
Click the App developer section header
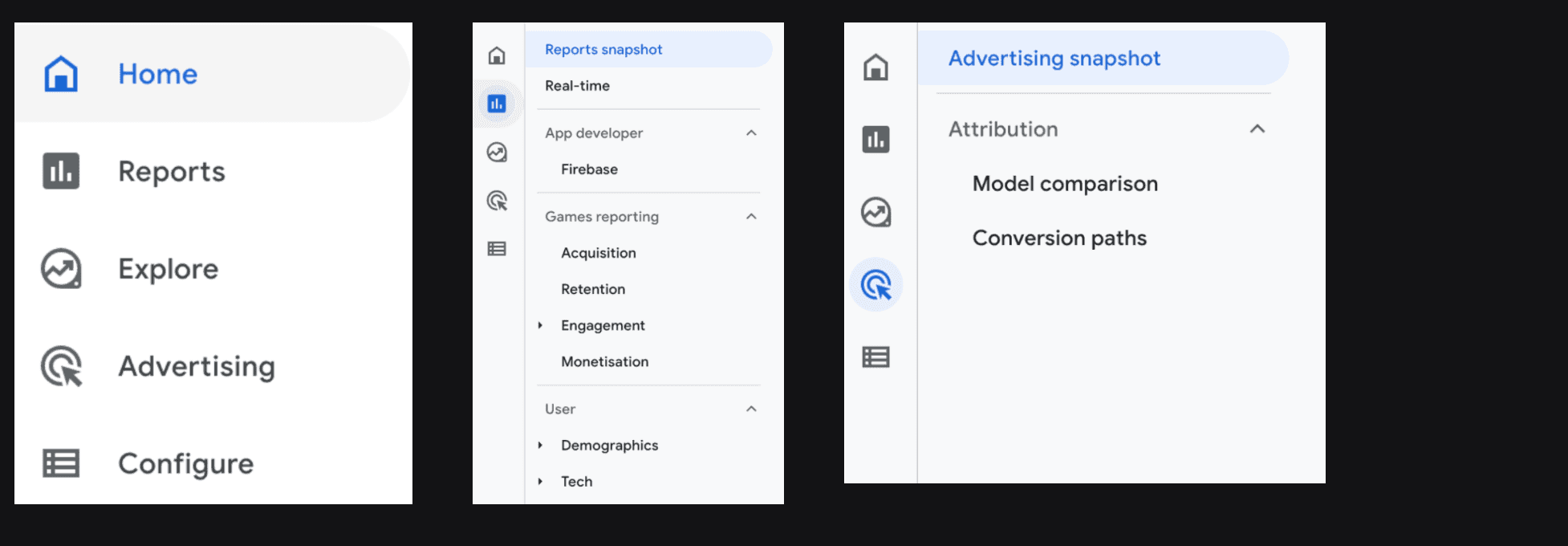coord(594,133)
